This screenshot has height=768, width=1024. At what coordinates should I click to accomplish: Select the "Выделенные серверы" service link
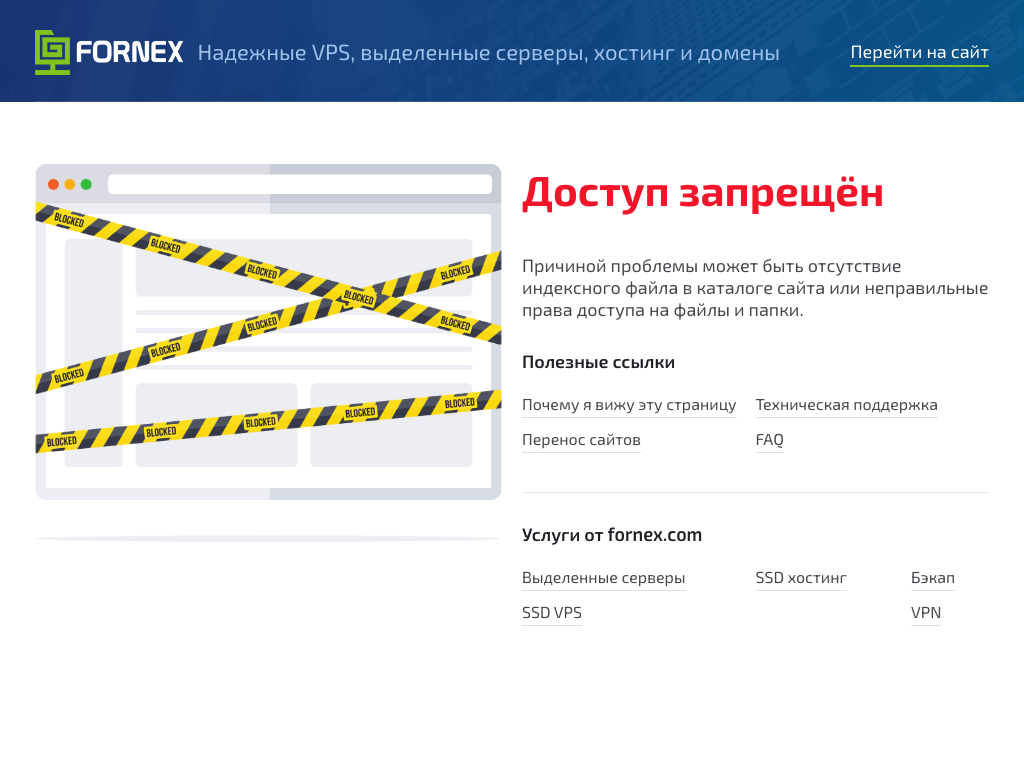pyautogui.click(x=603, y=578)
